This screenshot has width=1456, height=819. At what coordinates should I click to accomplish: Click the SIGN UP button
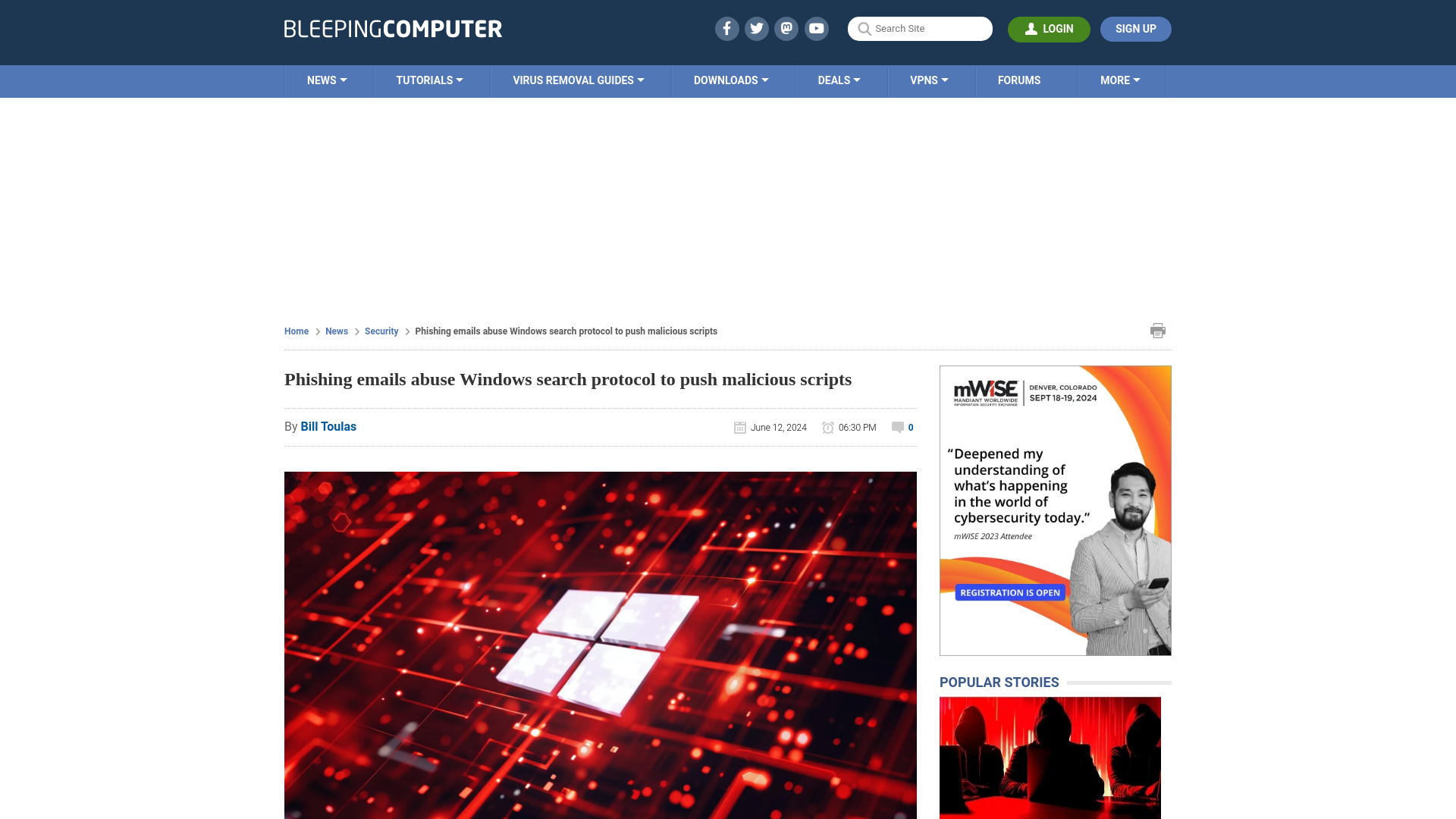pyautogui.click(x=1135, y=28)
